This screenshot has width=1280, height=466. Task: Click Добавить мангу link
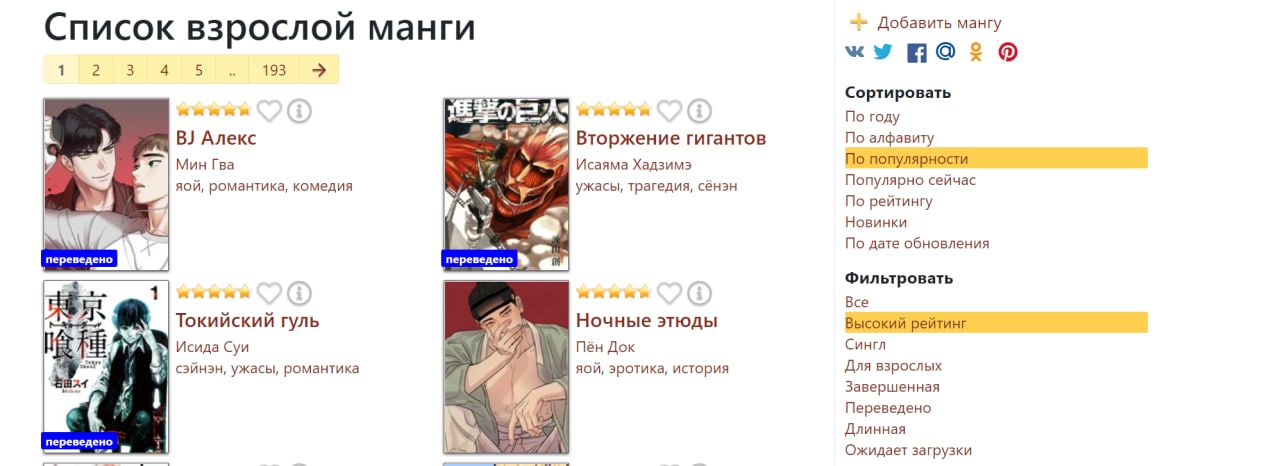click(925, 23)
